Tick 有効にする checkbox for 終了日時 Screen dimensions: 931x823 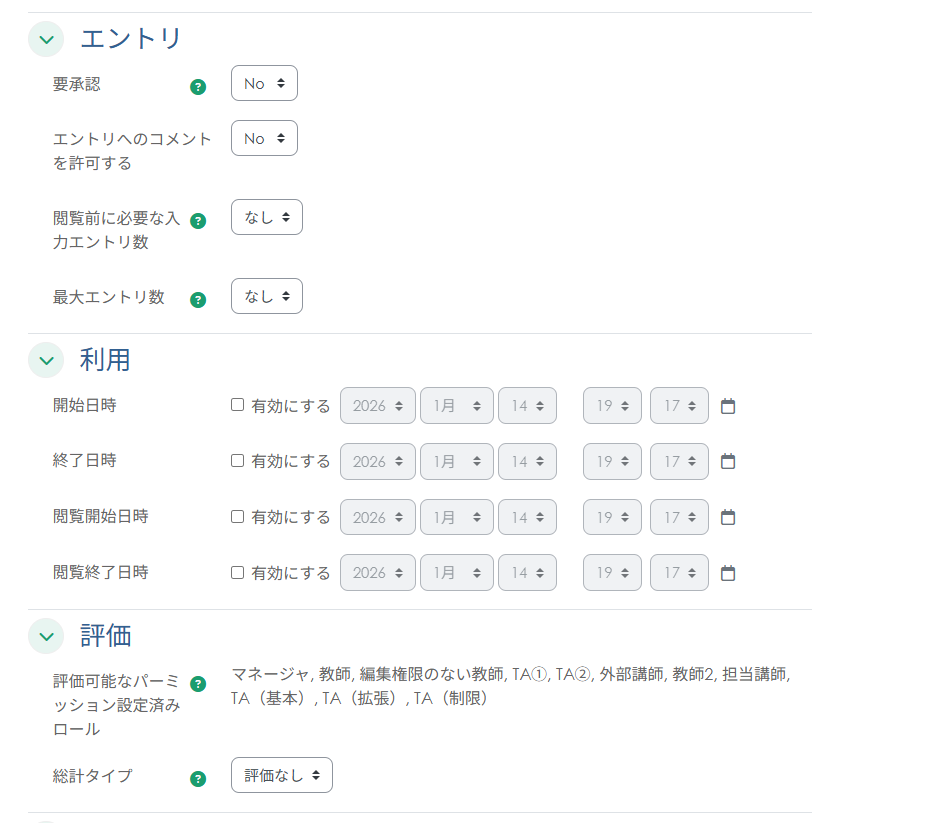pyautogui.click(x=237, y=461)
